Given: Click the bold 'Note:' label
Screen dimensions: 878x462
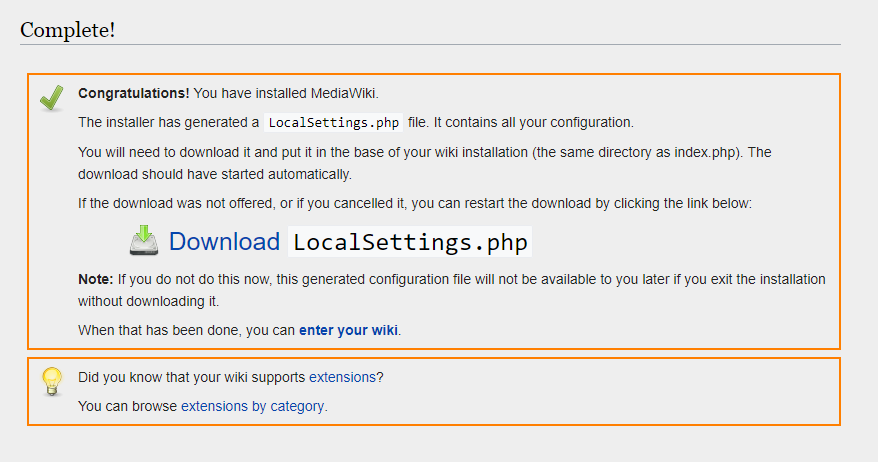Looking at the screenshot, I should click(96, 279).
